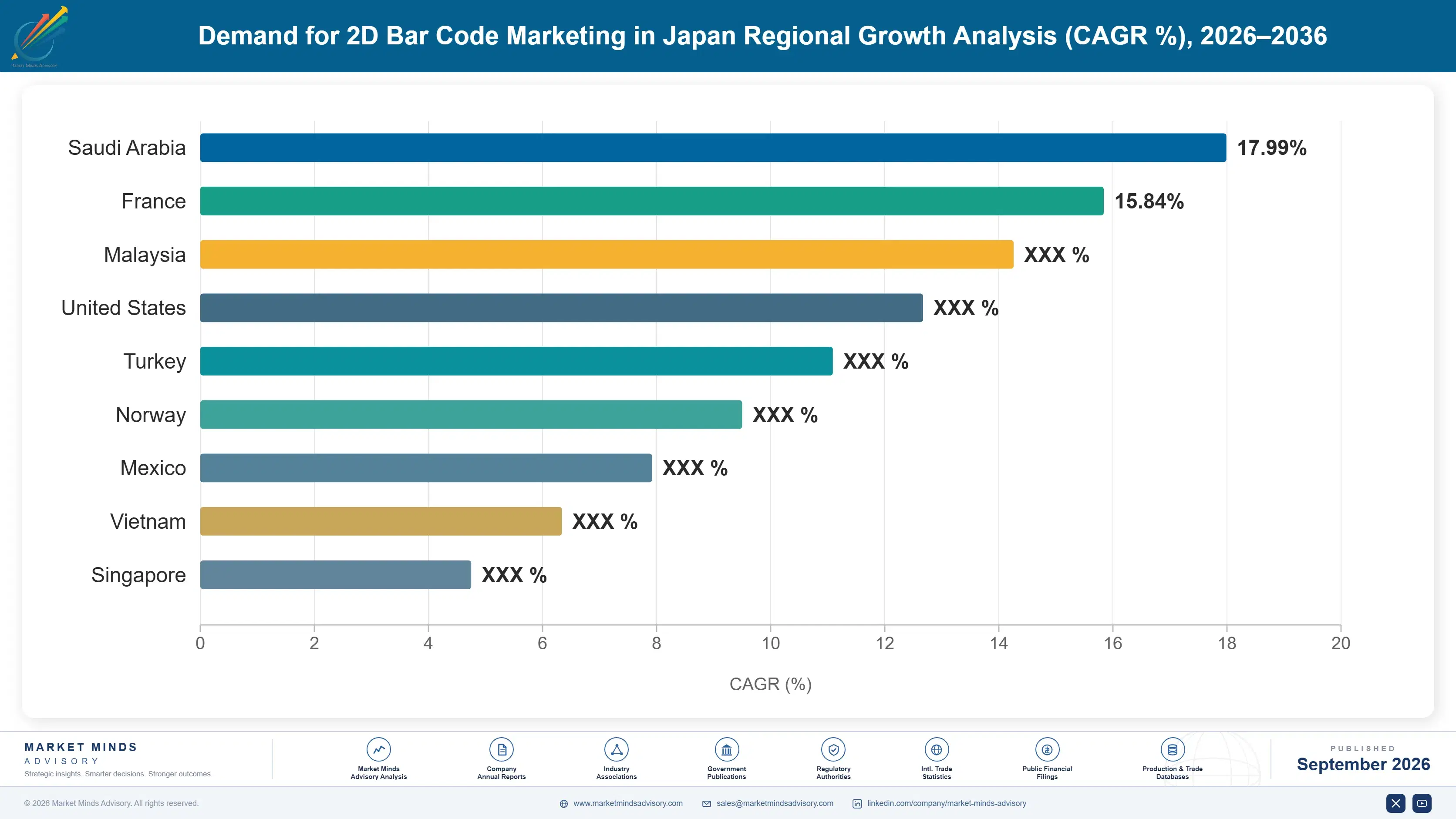Click the United States axis label

[123, 308]
